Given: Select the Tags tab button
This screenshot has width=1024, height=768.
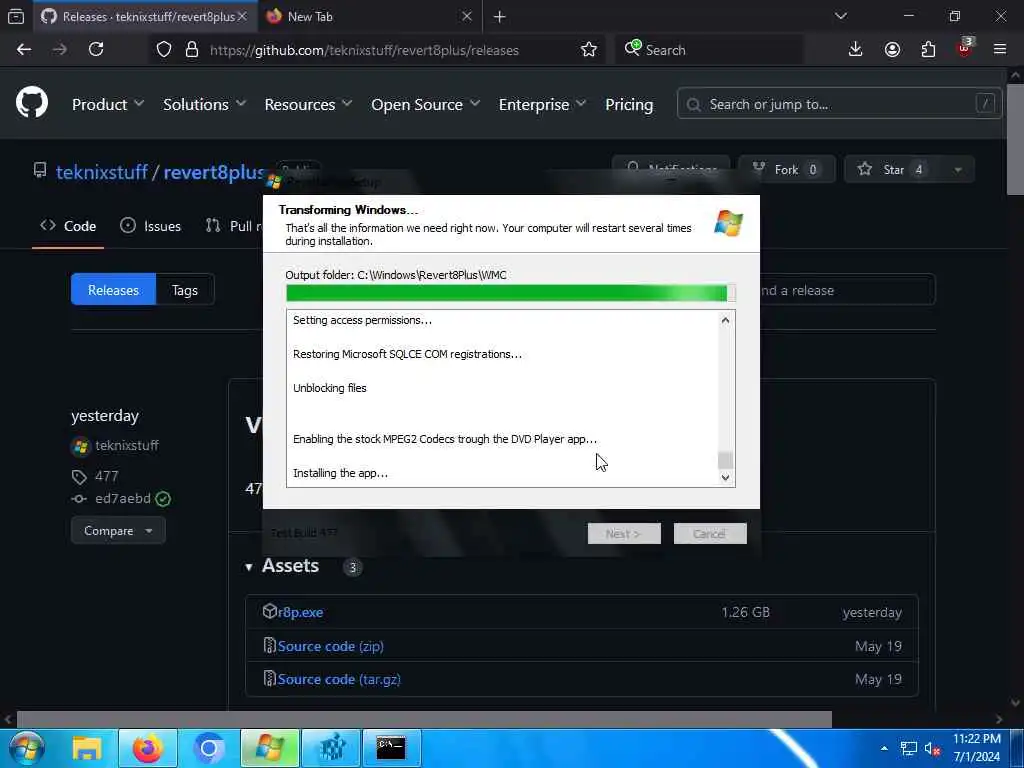Looking at the screenshot, I should point(185,290).
